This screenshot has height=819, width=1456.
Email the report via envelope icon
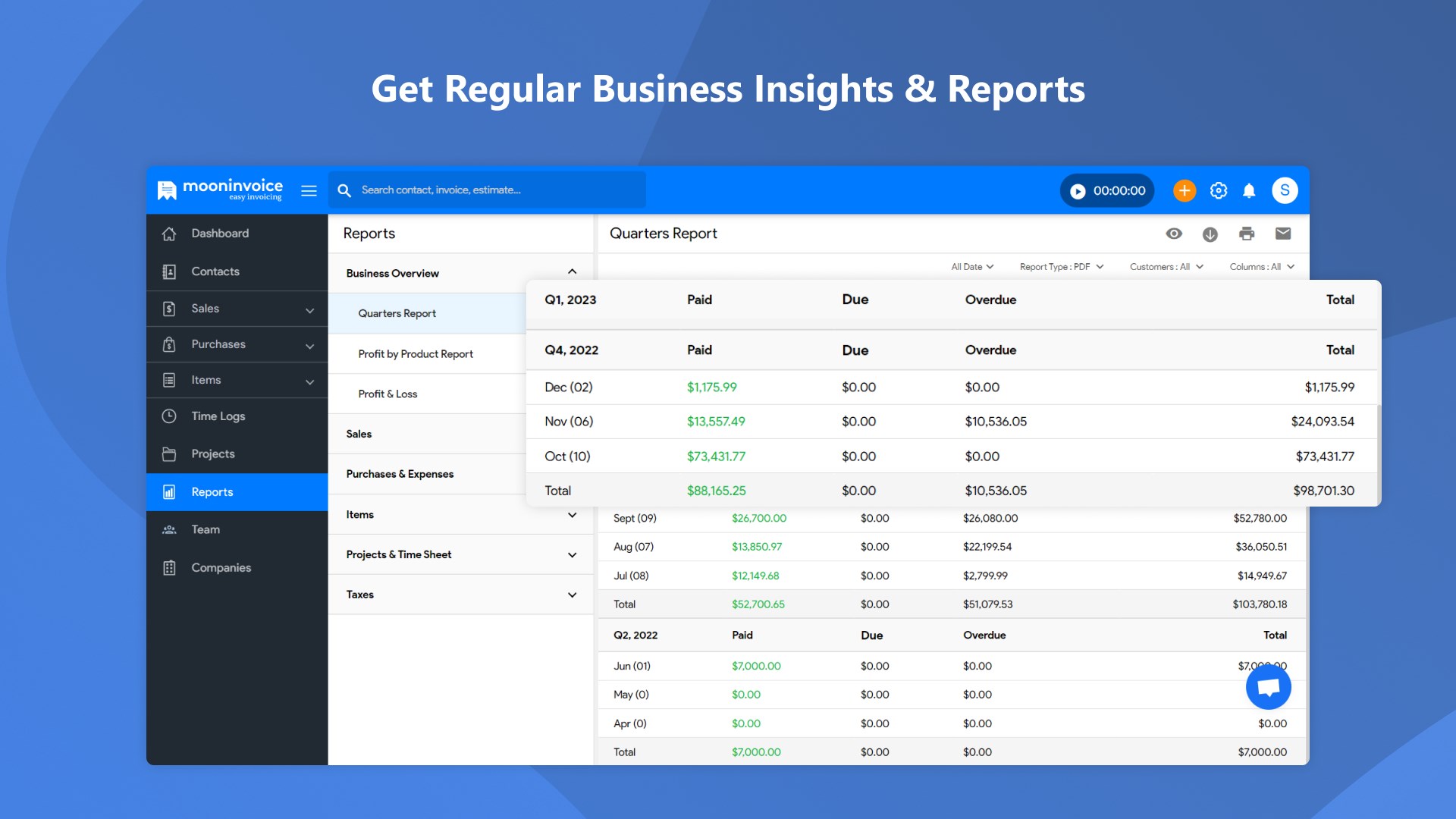(x=1282, y=234)
